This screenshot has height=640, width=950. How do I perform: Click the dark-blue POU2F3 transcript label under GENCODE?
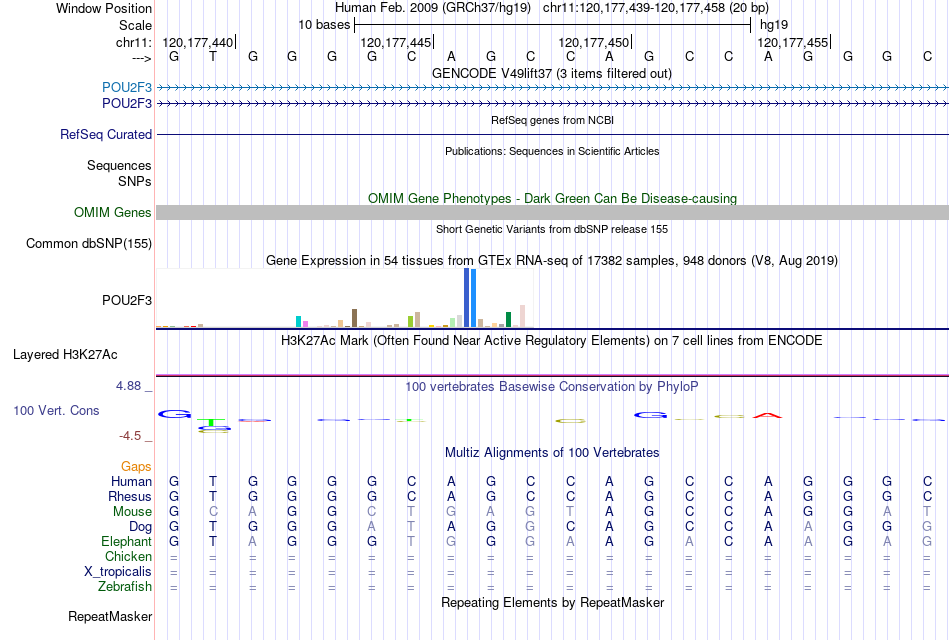pos(127,104)
